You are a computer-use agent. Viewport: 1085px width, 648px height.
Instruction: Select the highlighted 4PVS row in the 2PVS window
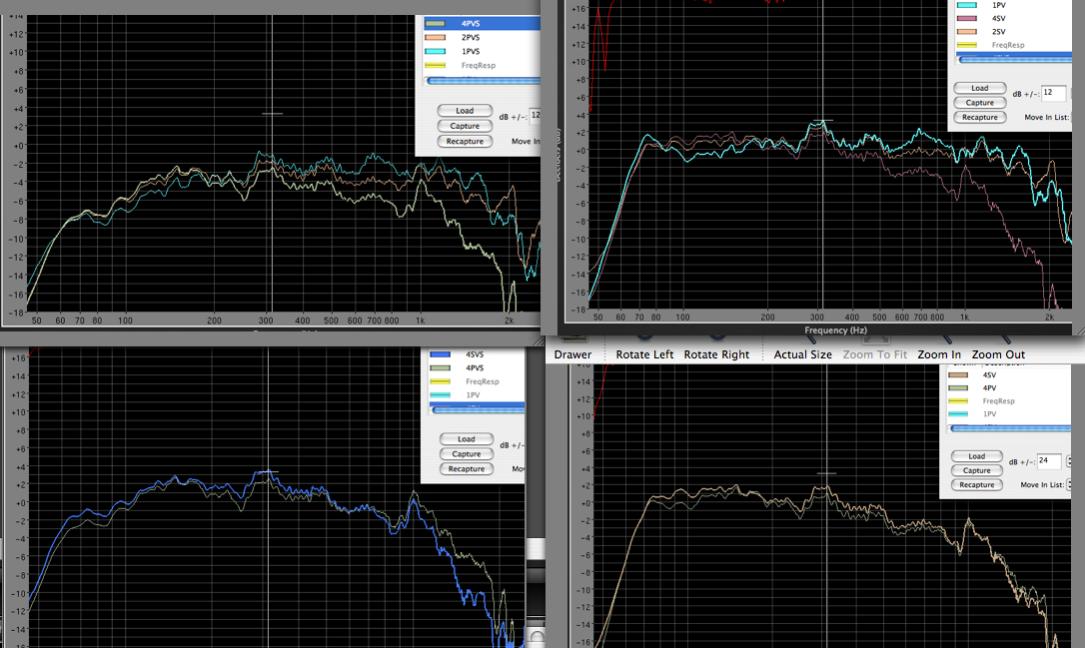pyautogui.click(x=481, y=24)
